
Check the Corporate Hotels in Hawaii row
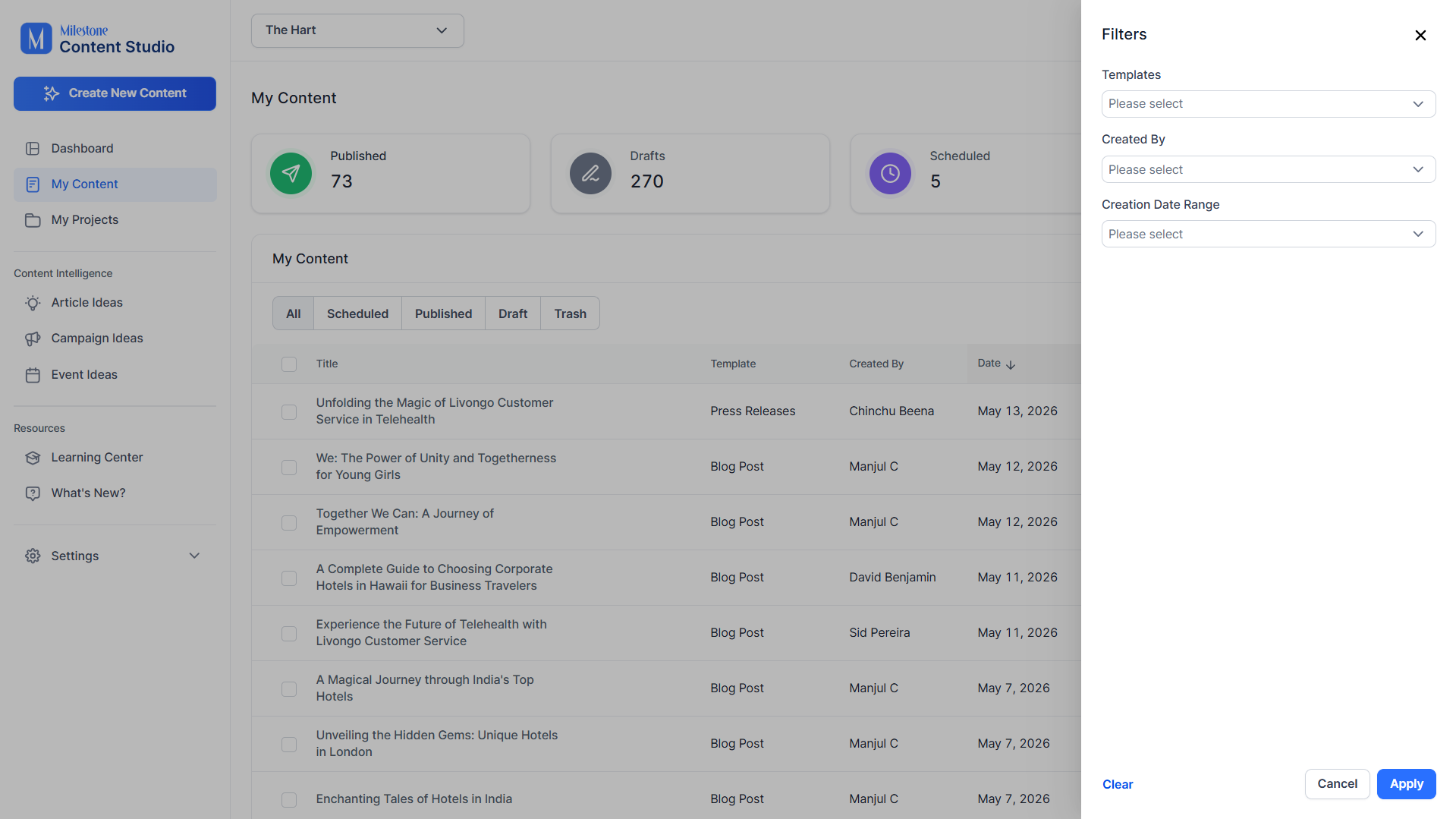click(x=289, y=578)
